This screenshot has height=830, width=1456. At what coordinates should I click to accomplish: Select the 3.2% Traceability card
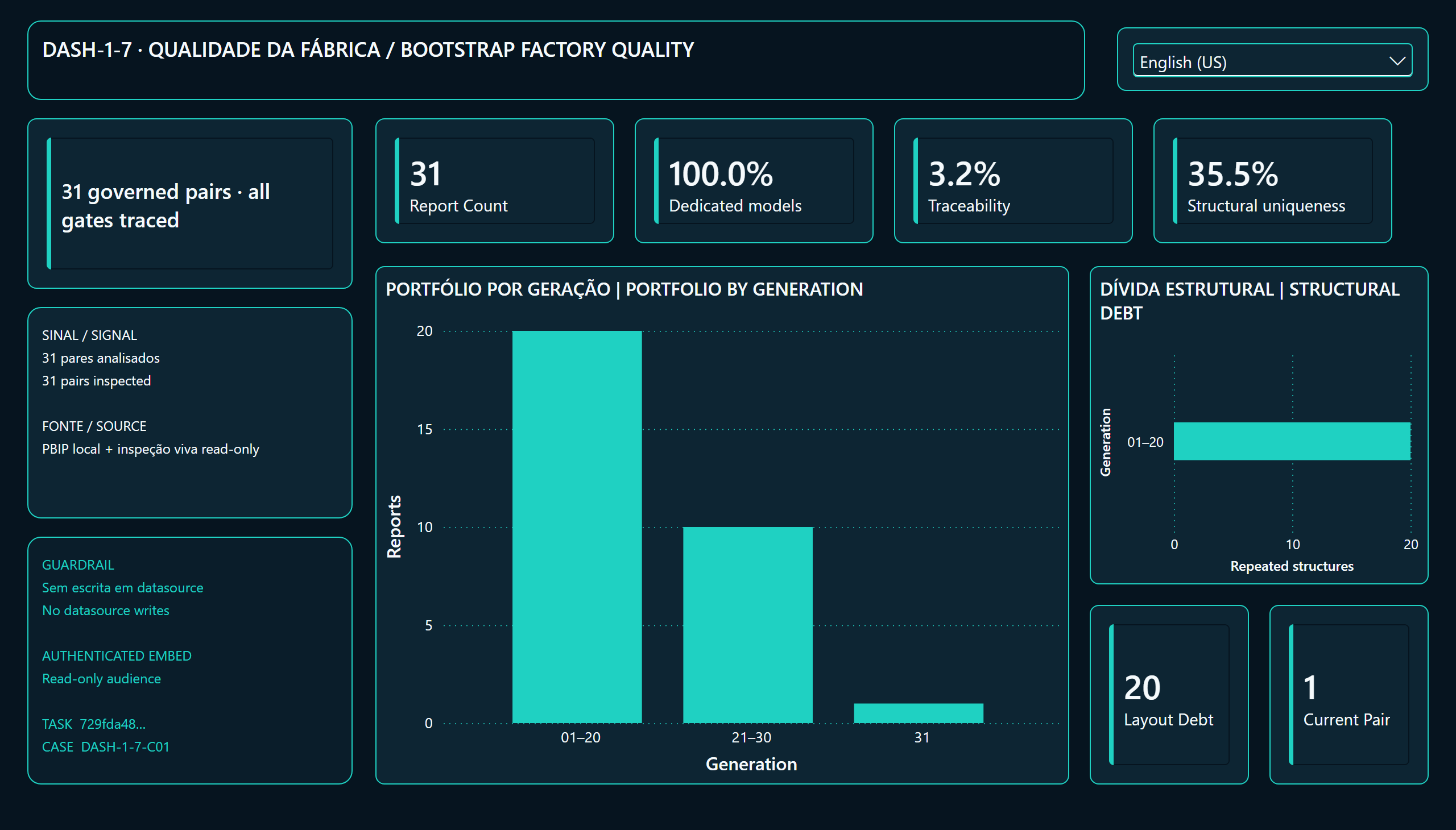click(x=1013, y=181)
